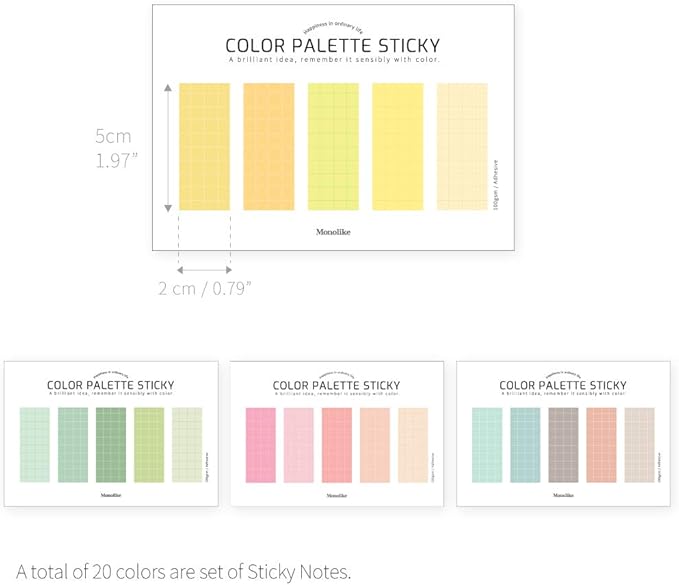Click the first yellow swatch in the top card
Screen dimensions: 679x585
click(204, 146)
